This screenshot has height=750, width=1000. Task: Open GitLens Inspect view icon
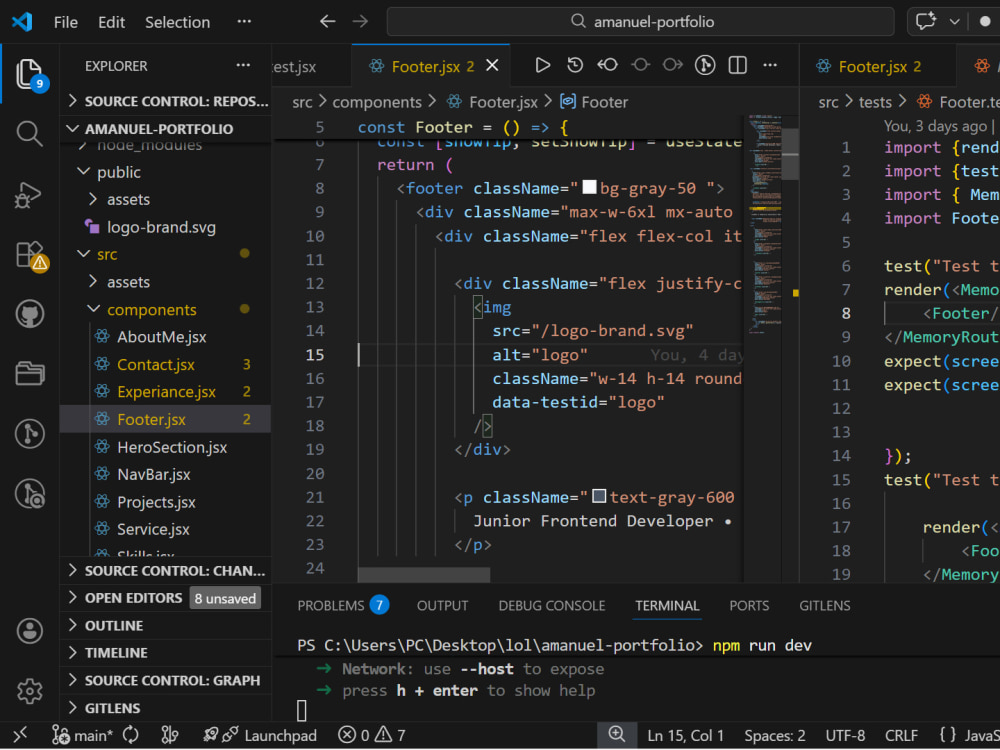pos(29,494)
